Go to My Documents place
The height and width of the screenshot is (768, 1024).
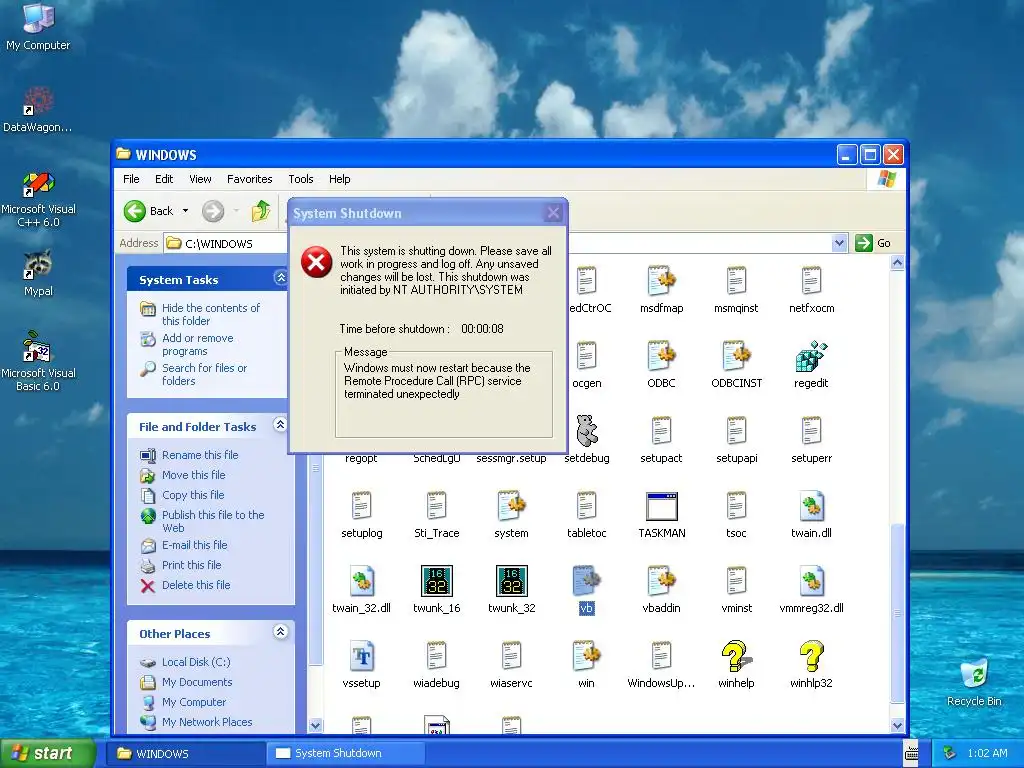pos(197,682)
